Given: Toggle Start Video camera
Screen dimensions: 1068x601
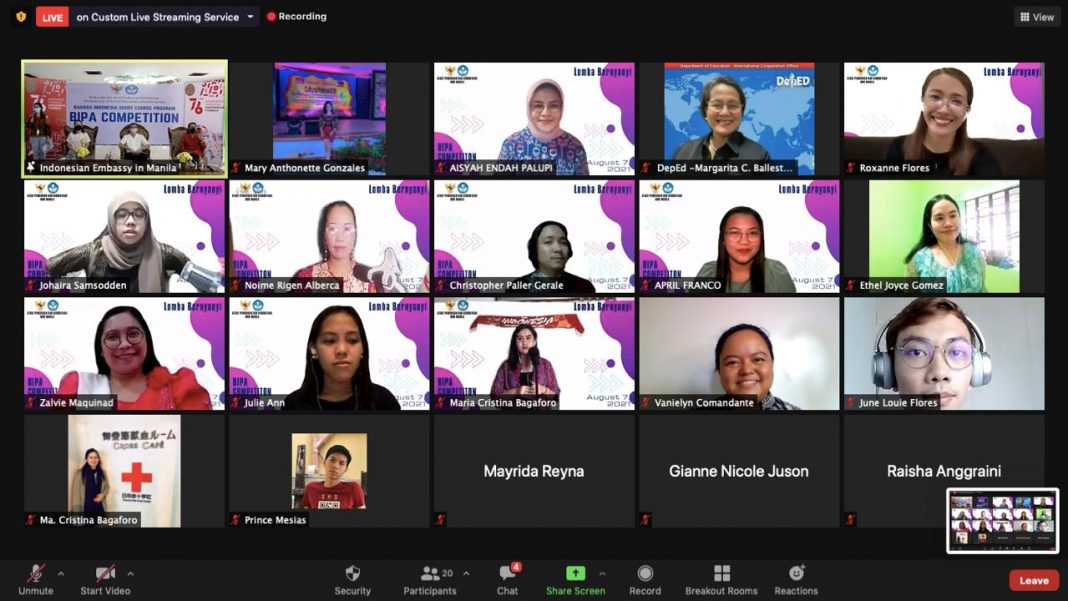Looking at the screenshot, I should click(105, 574).
